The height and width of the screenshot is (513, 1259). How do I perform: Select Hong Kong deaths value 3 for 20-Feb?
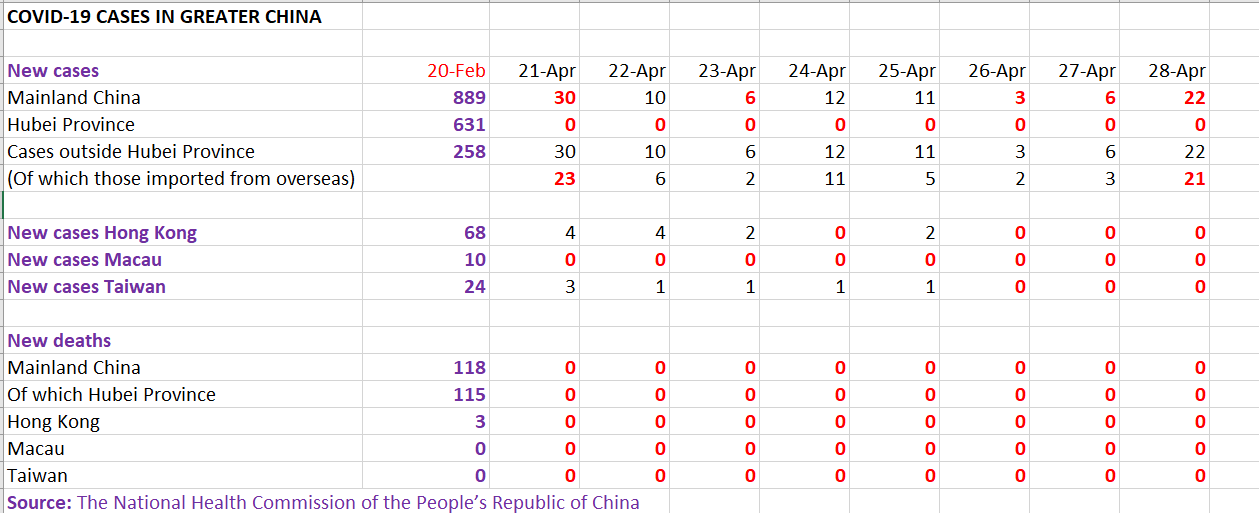[x=480, y=422]
